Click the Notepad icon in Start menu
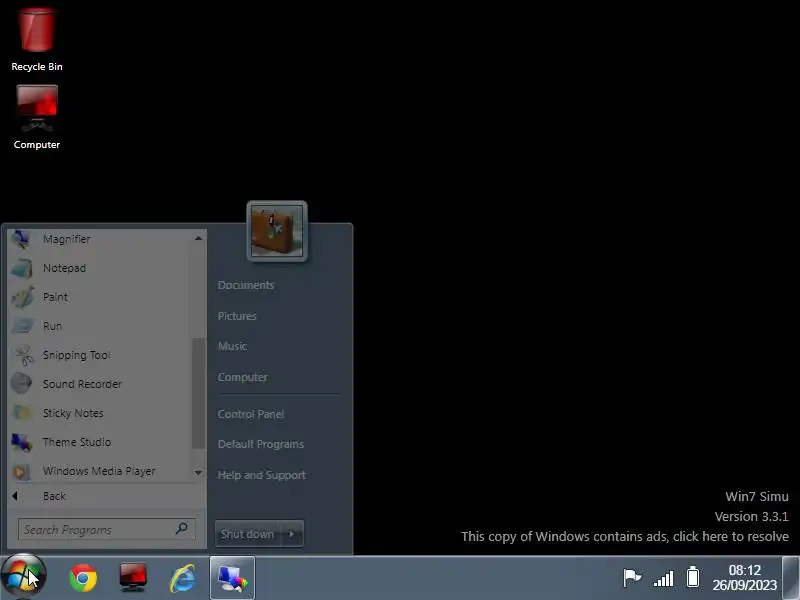The image size is (800, 600). coord(21,268)
